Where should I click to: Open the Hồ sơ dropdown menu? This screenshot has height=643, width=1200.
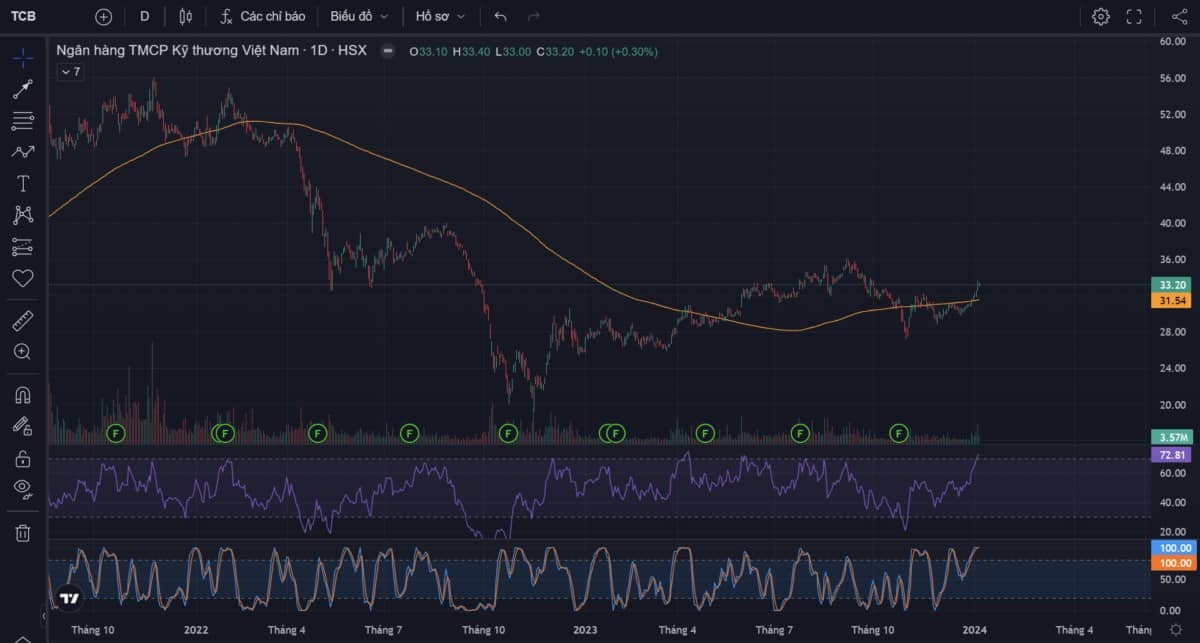(x=441, y=16)
